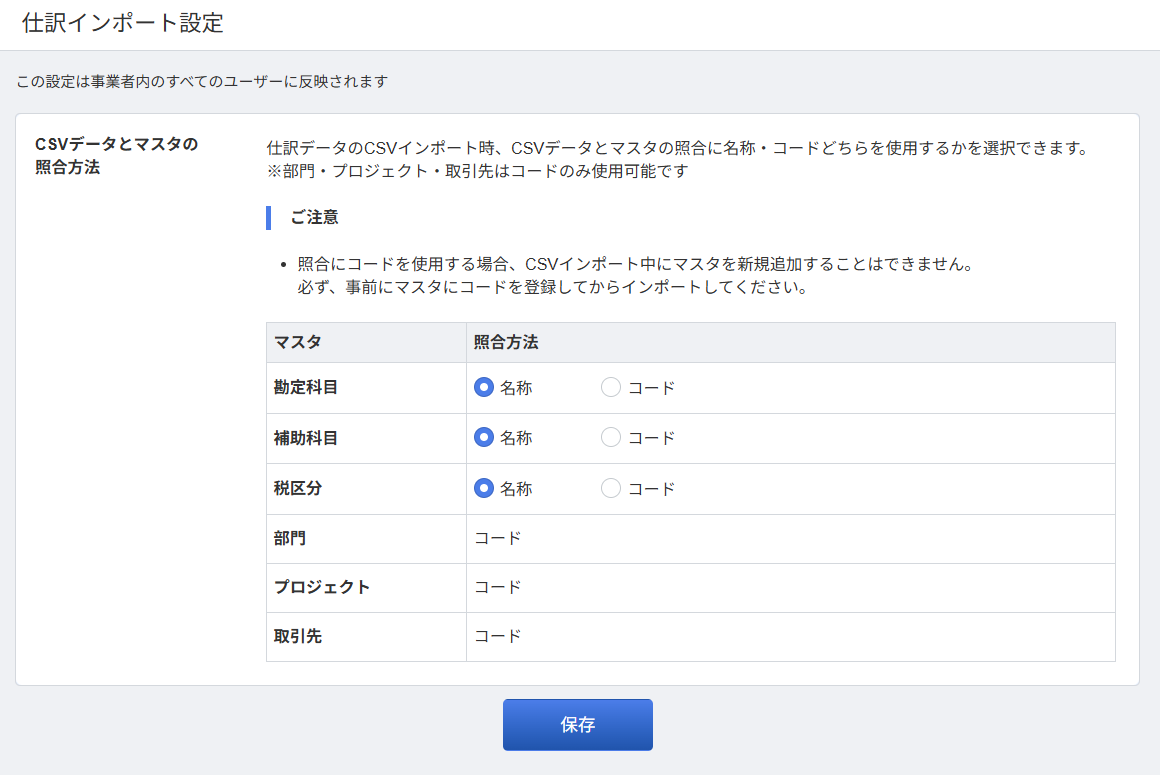Image resolution: width=1160 pixels, height=775 pixels.
Task: Select コード radio for 勘定科目
Action: [x=611, y=388]
